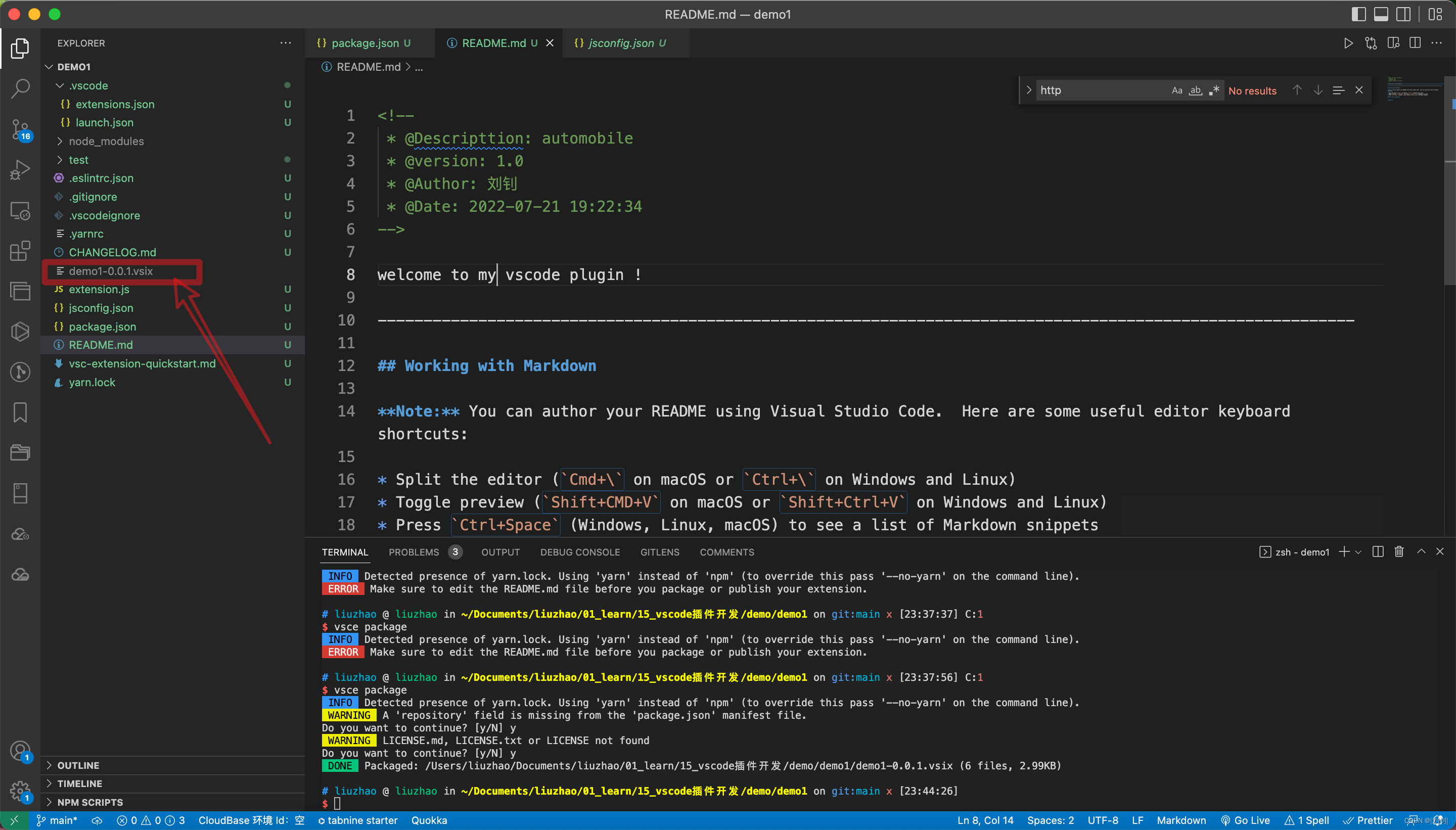Switch to the PROBLEMS panel tab
The image size is (1456, 830).
pyautogui.click(x=414, y=552)
